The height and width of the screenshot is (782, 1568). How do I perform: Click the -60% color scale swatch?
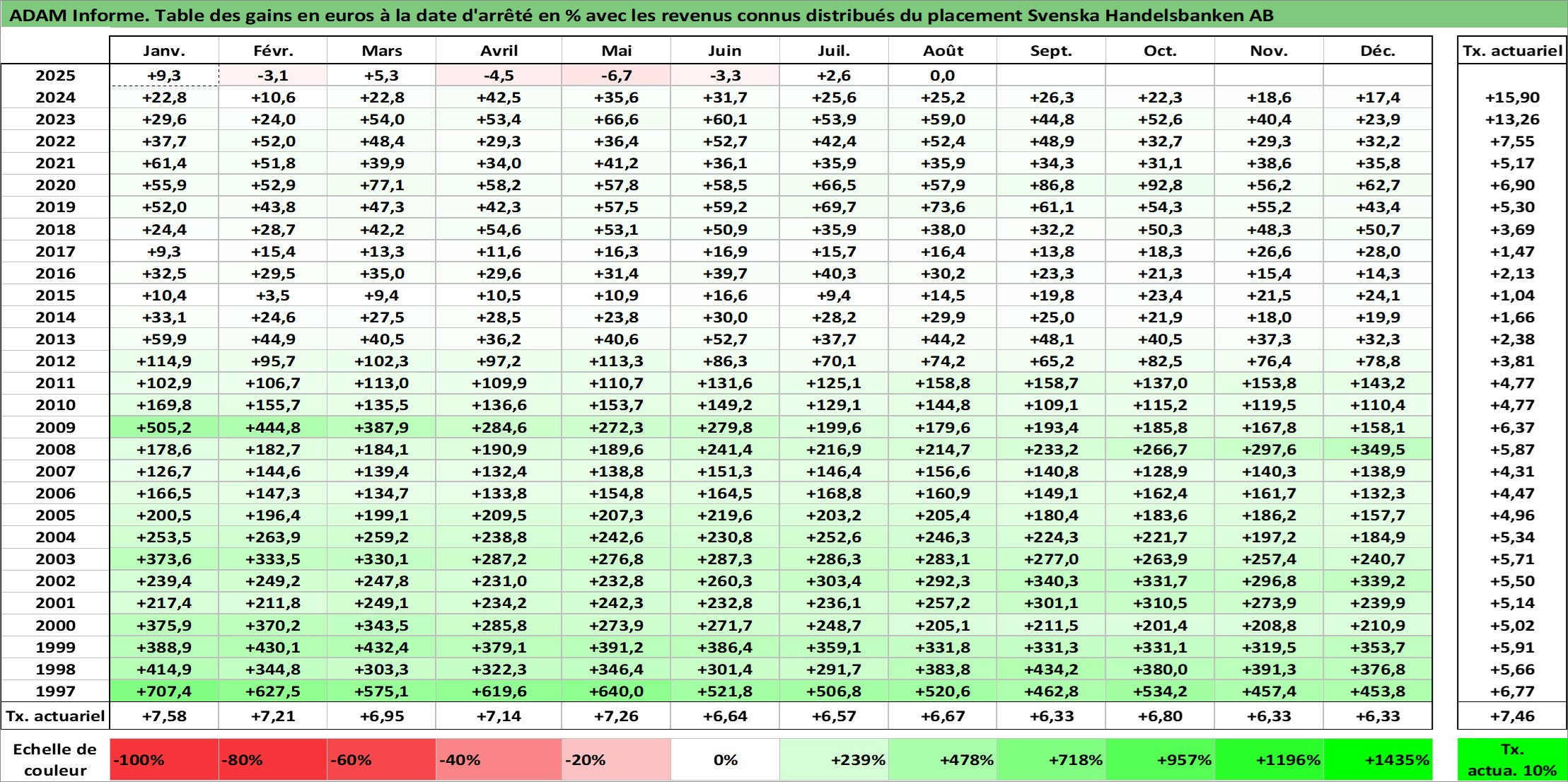[x=381, y=759]
